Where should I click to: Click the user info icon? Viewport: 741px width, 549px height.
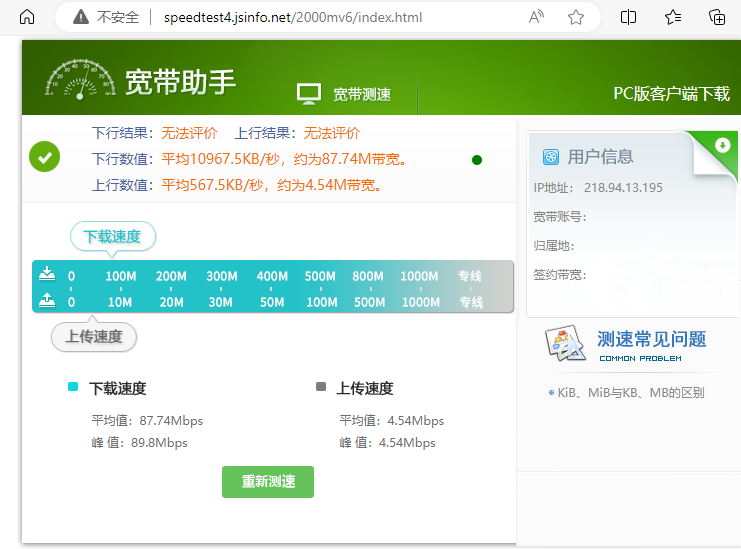(550, 156)
